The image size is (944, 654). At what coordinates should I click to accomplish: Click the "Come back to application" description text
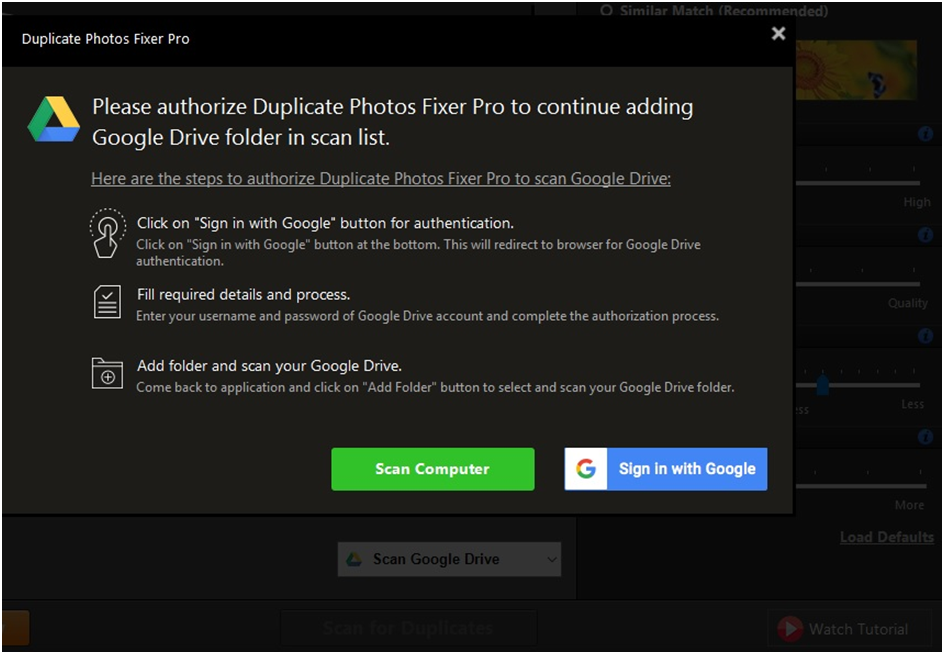435,387
